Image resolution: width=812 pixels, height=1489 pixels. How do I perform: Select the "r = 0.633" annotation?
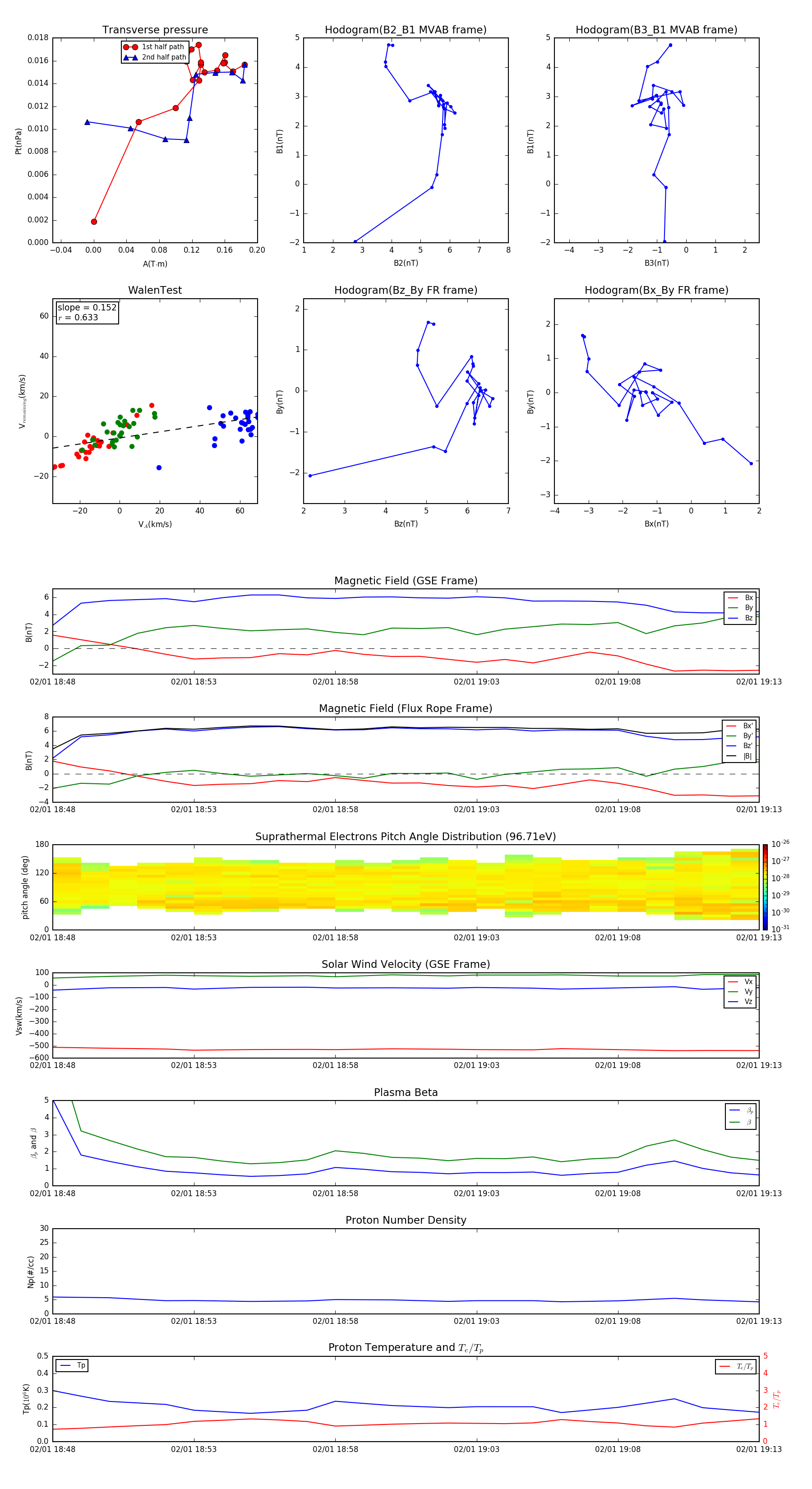[x=78, y=317]
